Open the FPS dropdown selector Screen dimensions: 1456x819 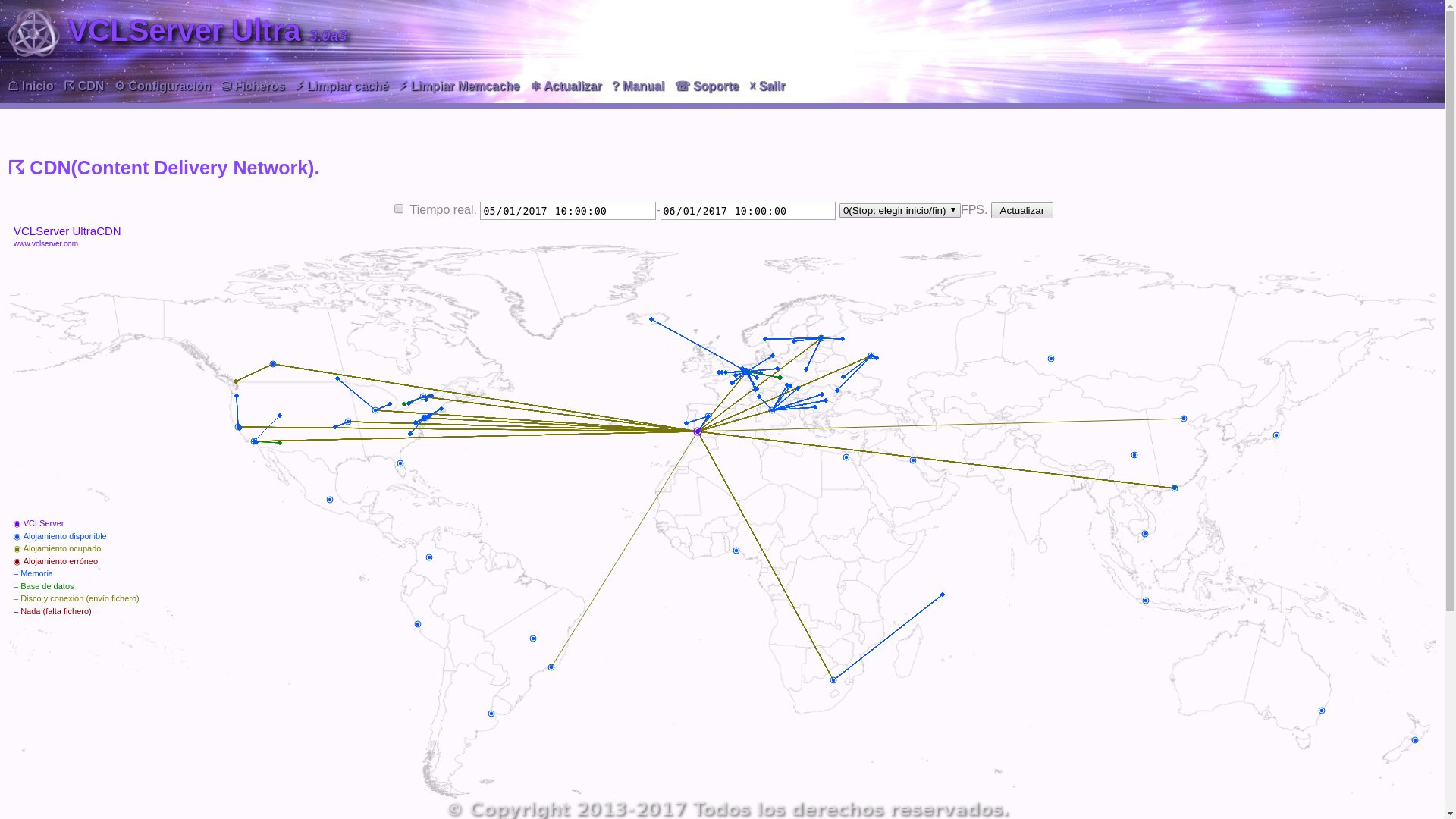tap(900, 210)
